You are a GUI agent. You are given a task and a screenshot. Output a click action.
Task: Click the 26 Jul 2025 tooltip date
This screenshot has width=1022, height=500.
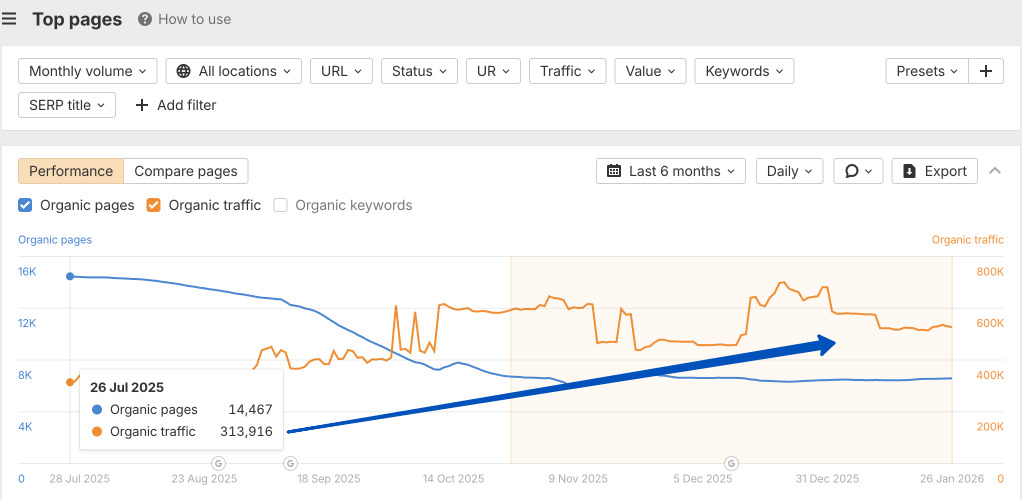(127, 387)
